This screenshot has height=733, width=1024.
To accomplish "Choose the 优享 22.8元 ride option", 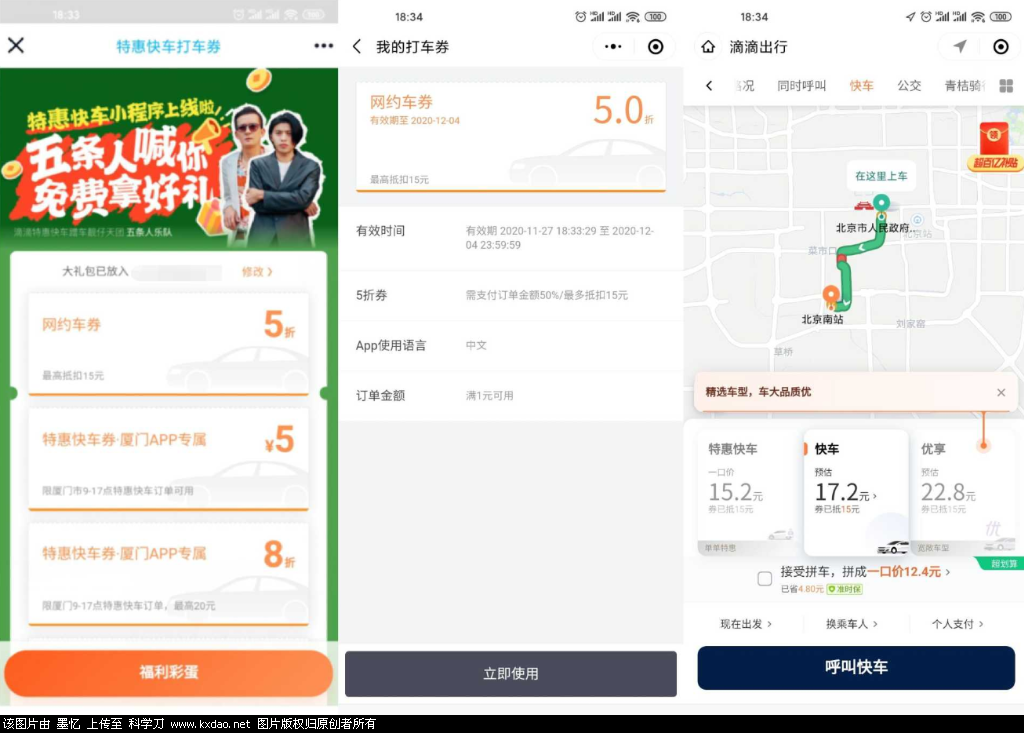I will (x=967, y=493).
